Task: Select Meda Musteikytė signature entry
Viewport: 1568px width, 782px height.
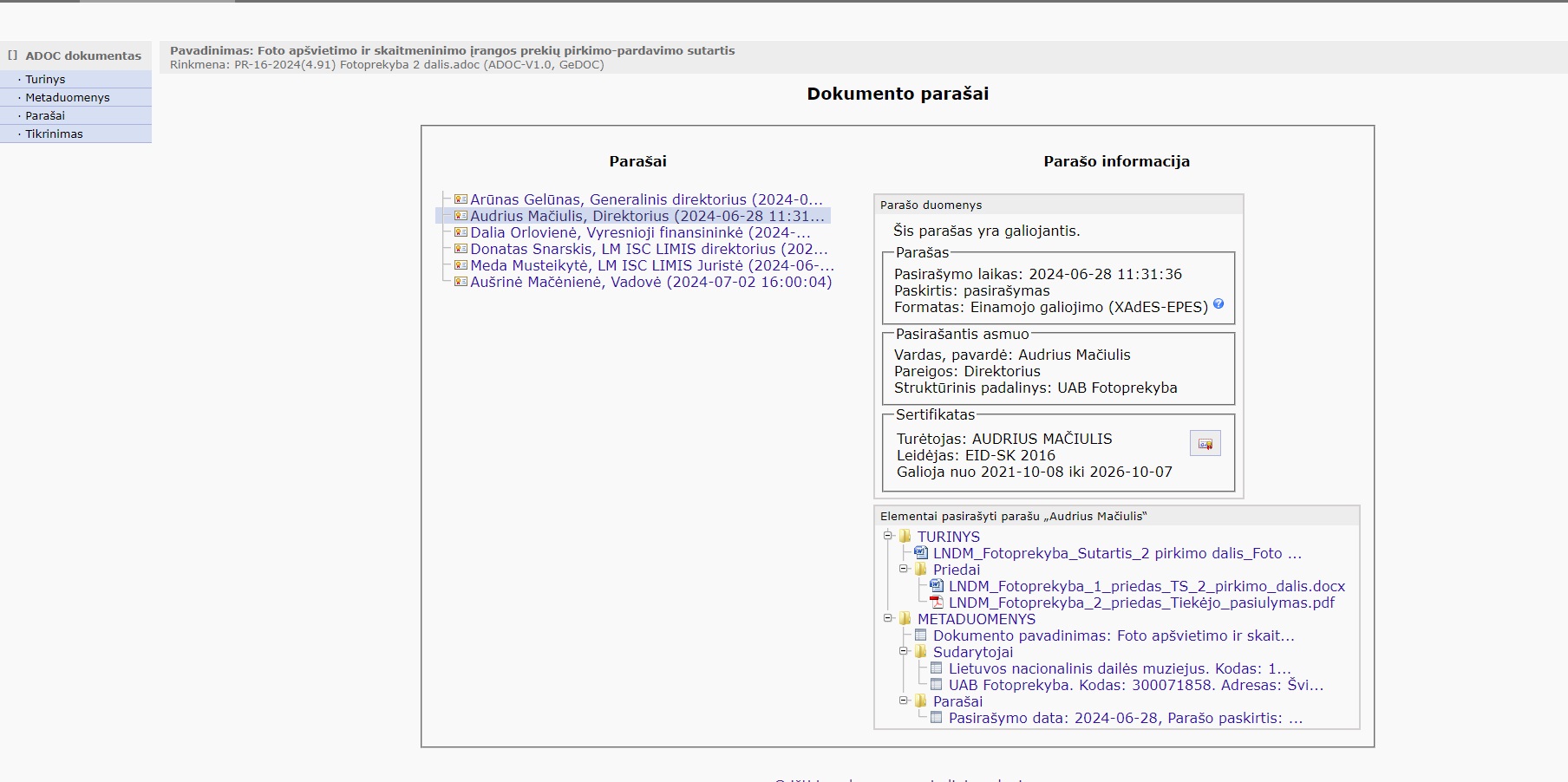Action: 651,265
